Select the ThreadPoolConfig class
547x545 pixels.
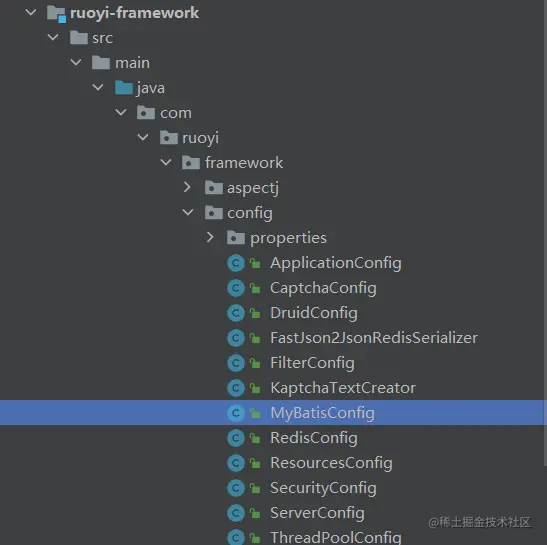336,537
